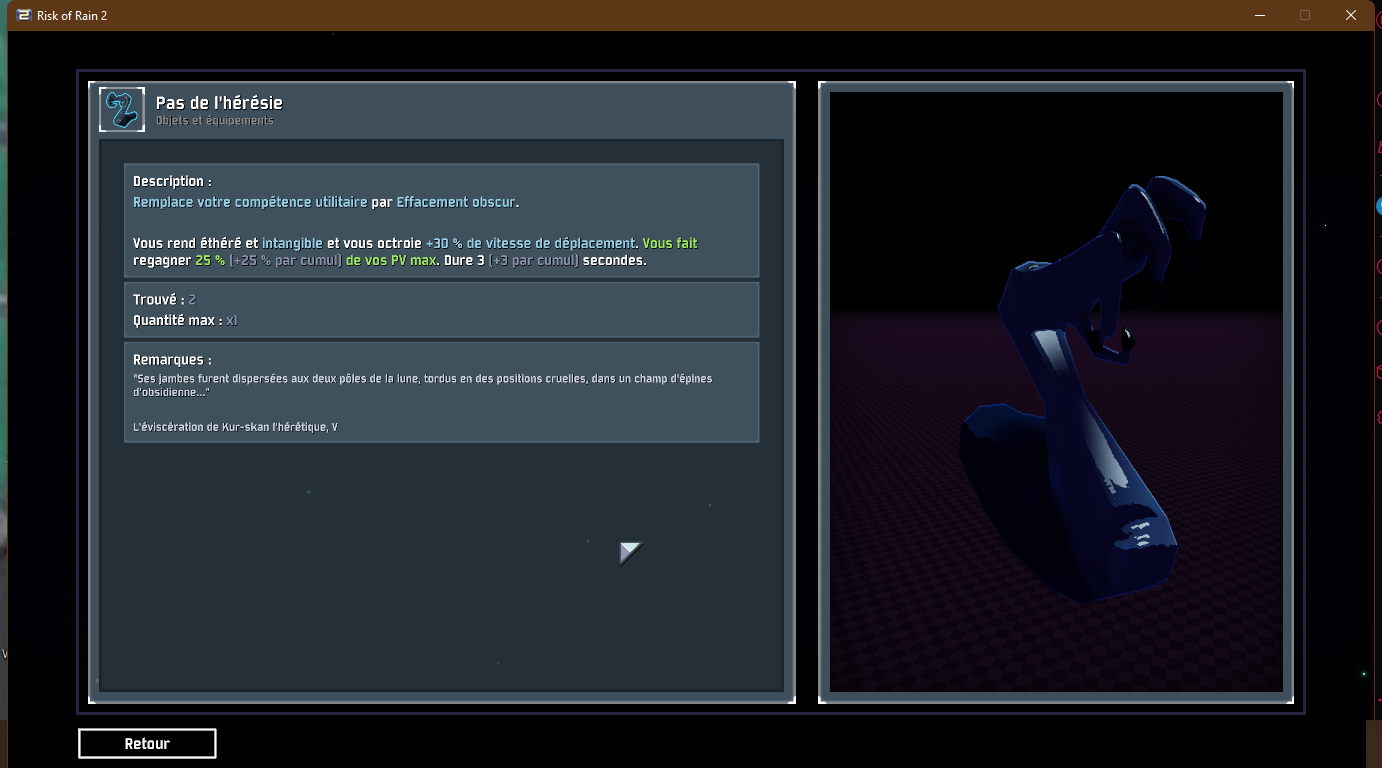Click the Risk of Rain 2 title bar icon
This screenshot has width=1382, height=768.
(x=23, y=15)
